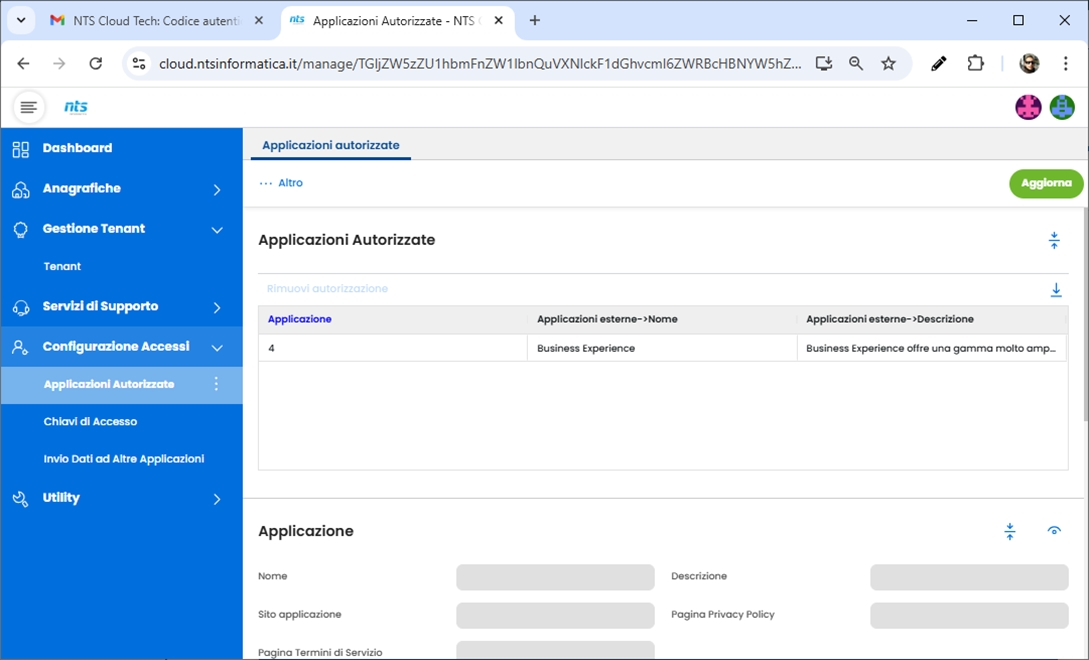Image resolution: width=1089 pixels, height=660 pixels.
Task: Open three-dot options next to Applicazioni Autorizzate
Action: (216, 384)
